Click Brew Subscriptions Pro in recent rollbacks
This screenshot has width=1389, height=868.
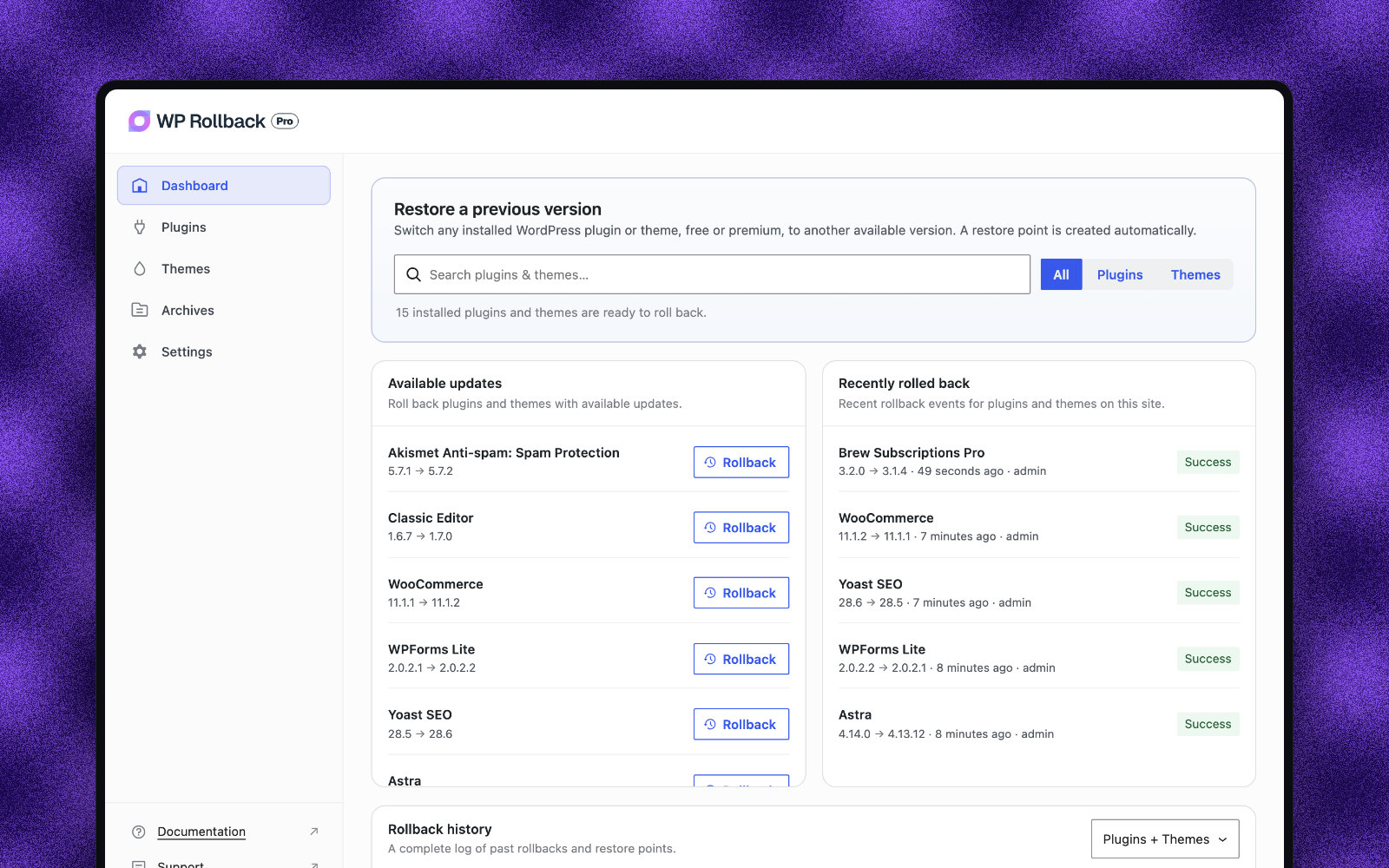click(x=912, y=452)
